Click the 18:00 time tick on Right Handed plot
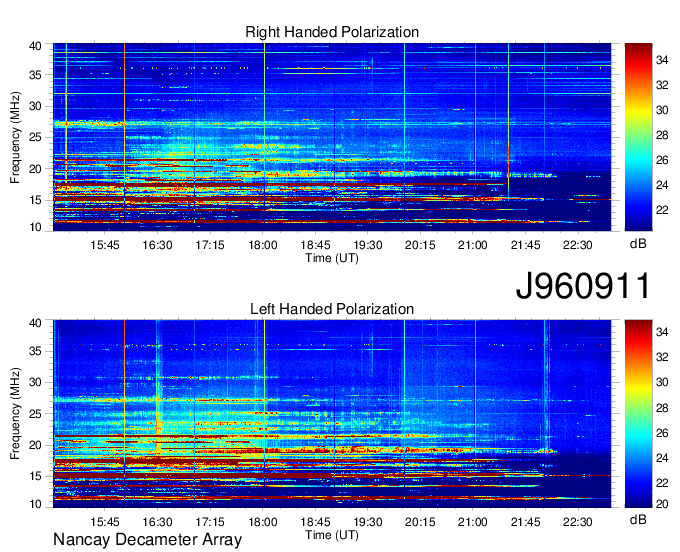This screenshot has width=680, height=552. pos(263,245)
